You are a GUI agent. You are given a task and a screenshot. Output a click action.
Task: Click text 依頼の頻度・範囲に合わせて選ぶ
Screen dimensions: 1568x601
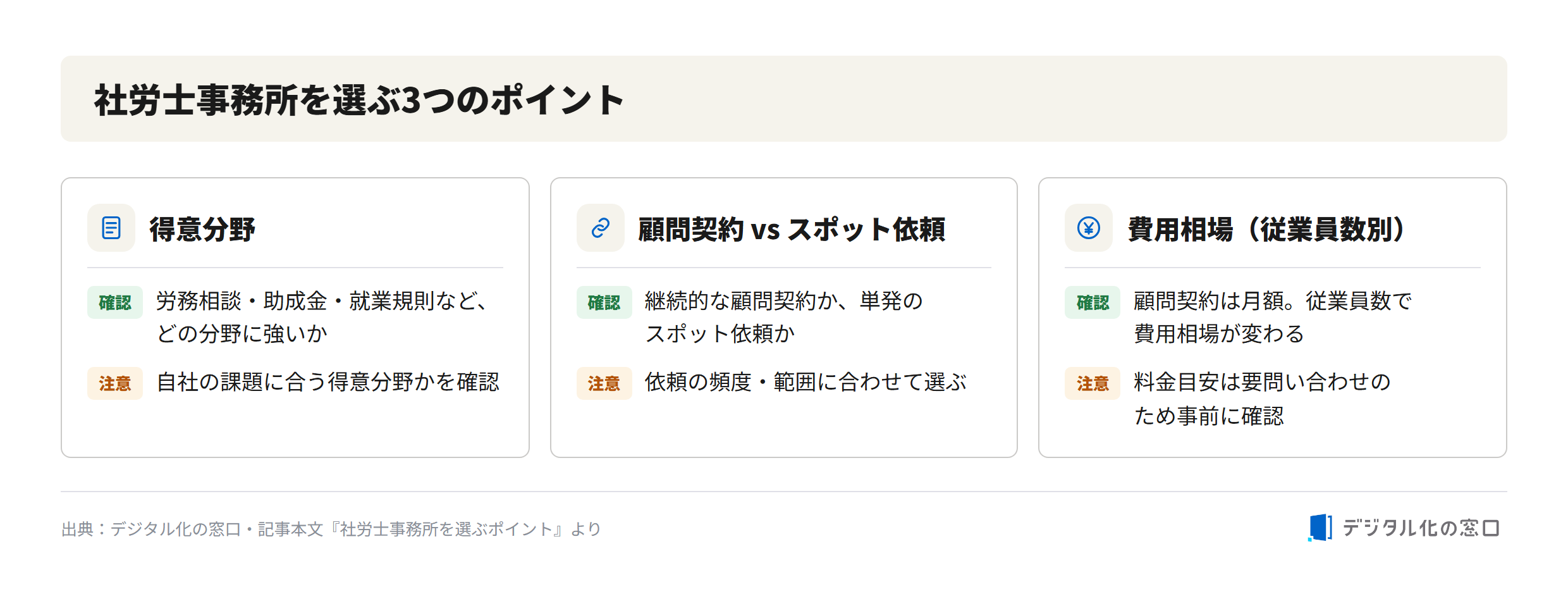pos(805,382)
